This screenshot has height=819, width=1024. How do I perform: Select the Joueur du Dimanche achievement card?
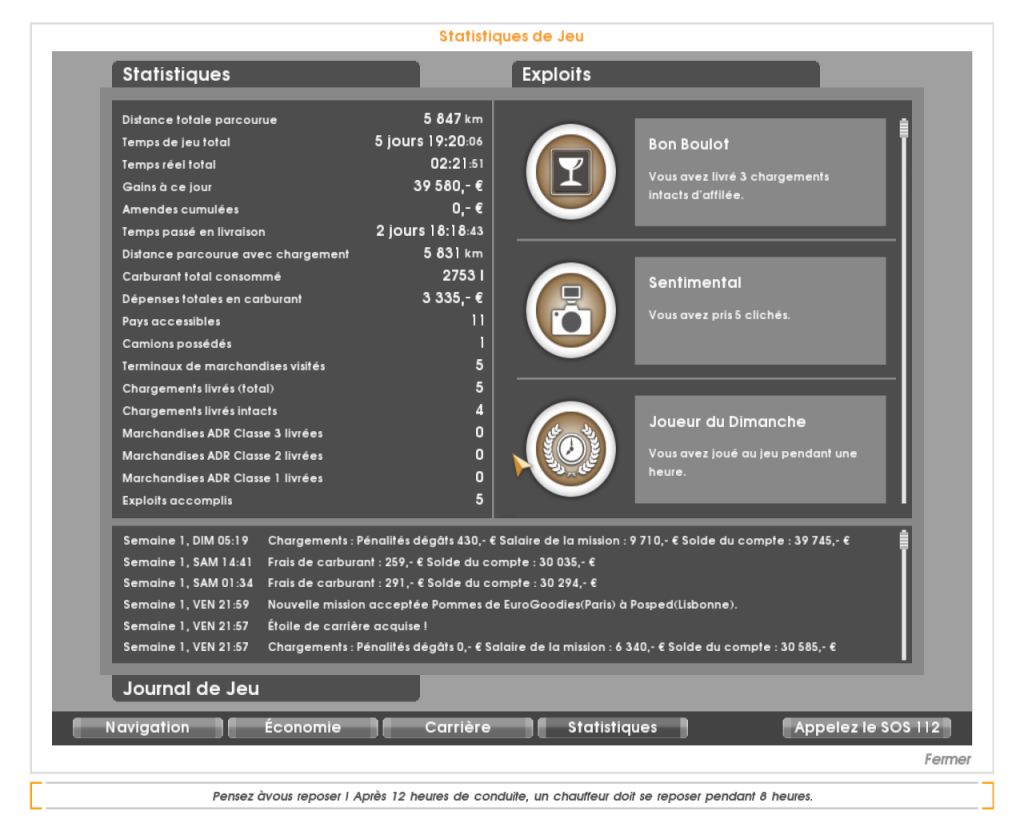point(760,449)
